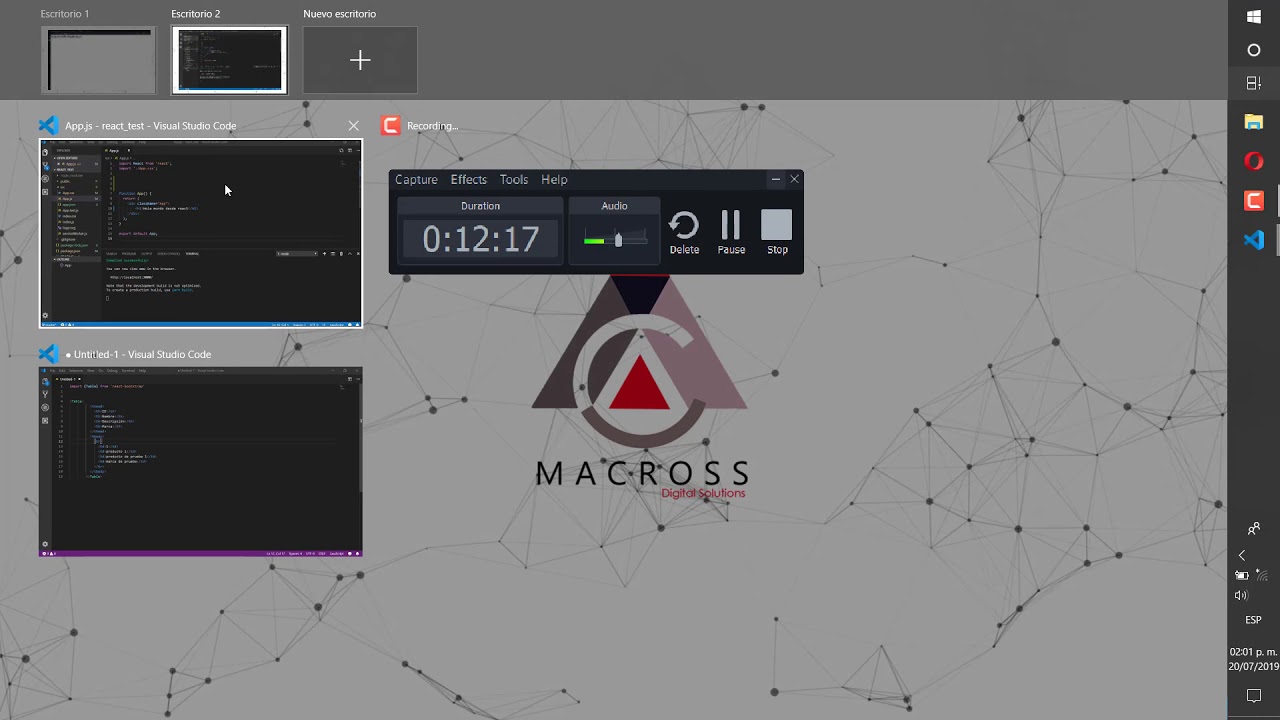Switch to Escritorio 1 desktop thumbnail

click(x=99, y=61)
